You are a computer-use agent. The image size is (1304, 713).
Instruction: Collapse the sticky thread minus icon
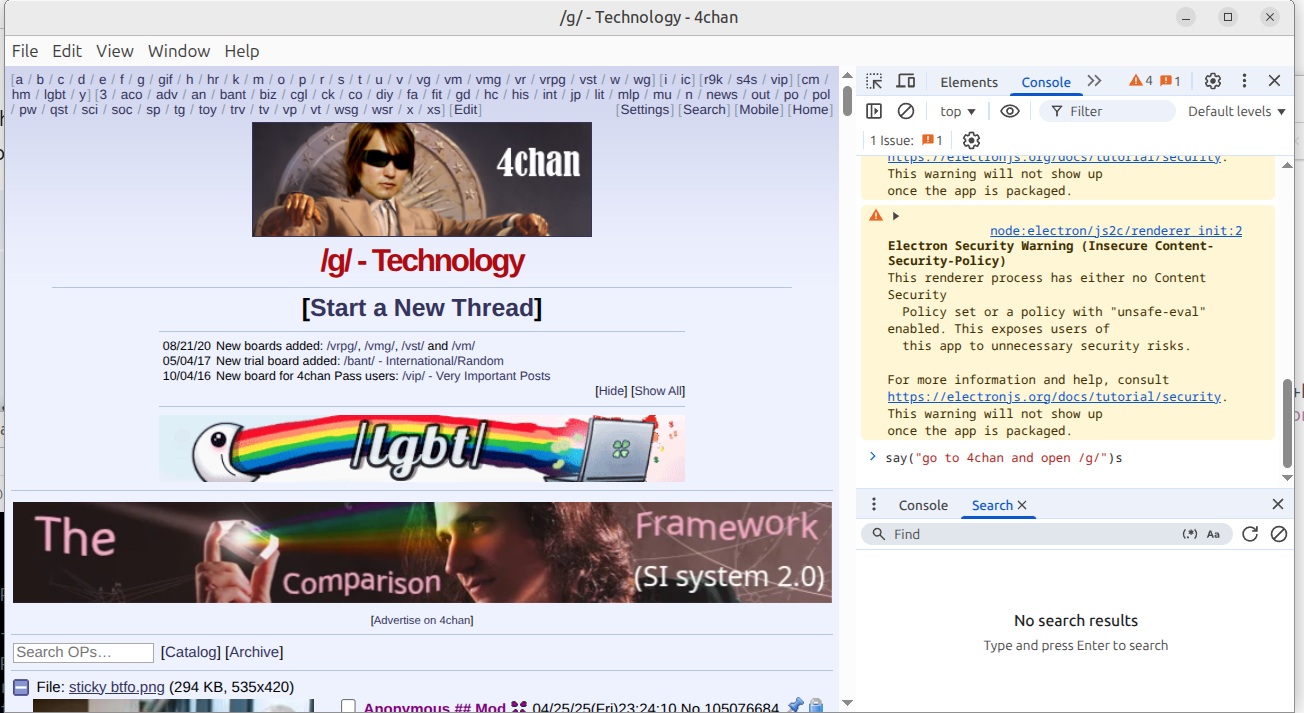[21, 687]
